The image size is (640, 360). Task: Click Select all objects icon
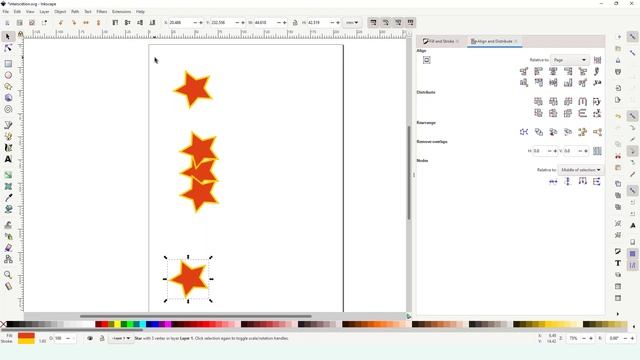point(7,23)
